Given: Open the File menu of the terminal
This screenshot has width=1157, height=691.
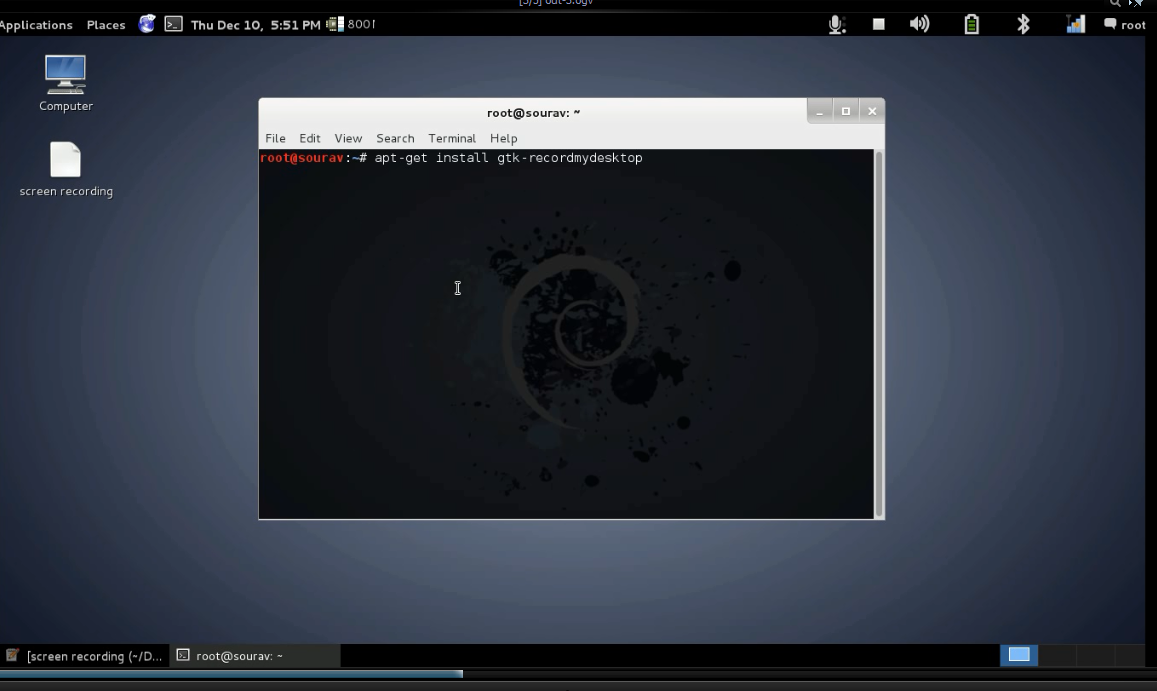Looking at the screenshot, I should point(275,138).
